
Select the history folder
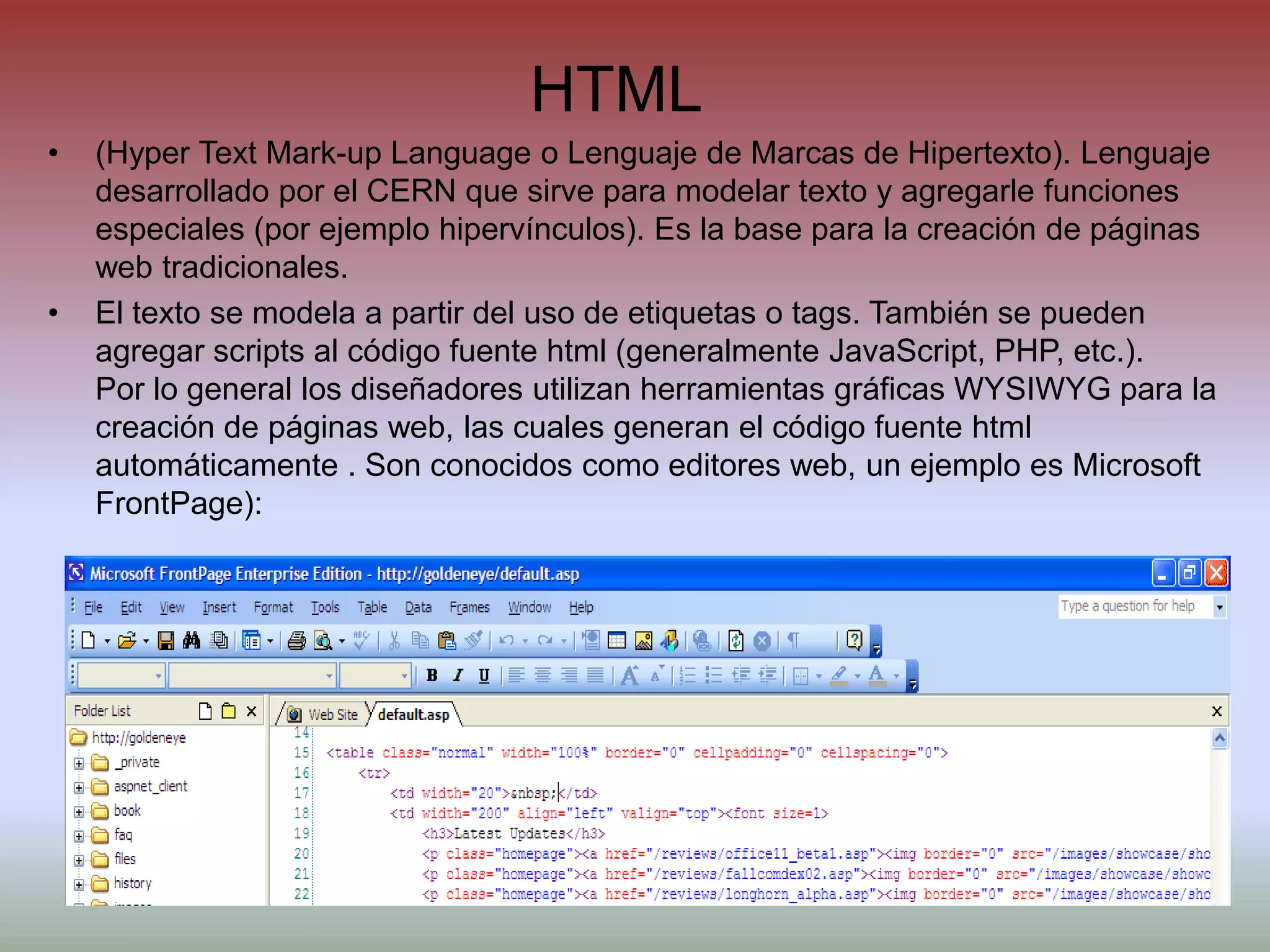pyautogui.click(x=132, y=883)
